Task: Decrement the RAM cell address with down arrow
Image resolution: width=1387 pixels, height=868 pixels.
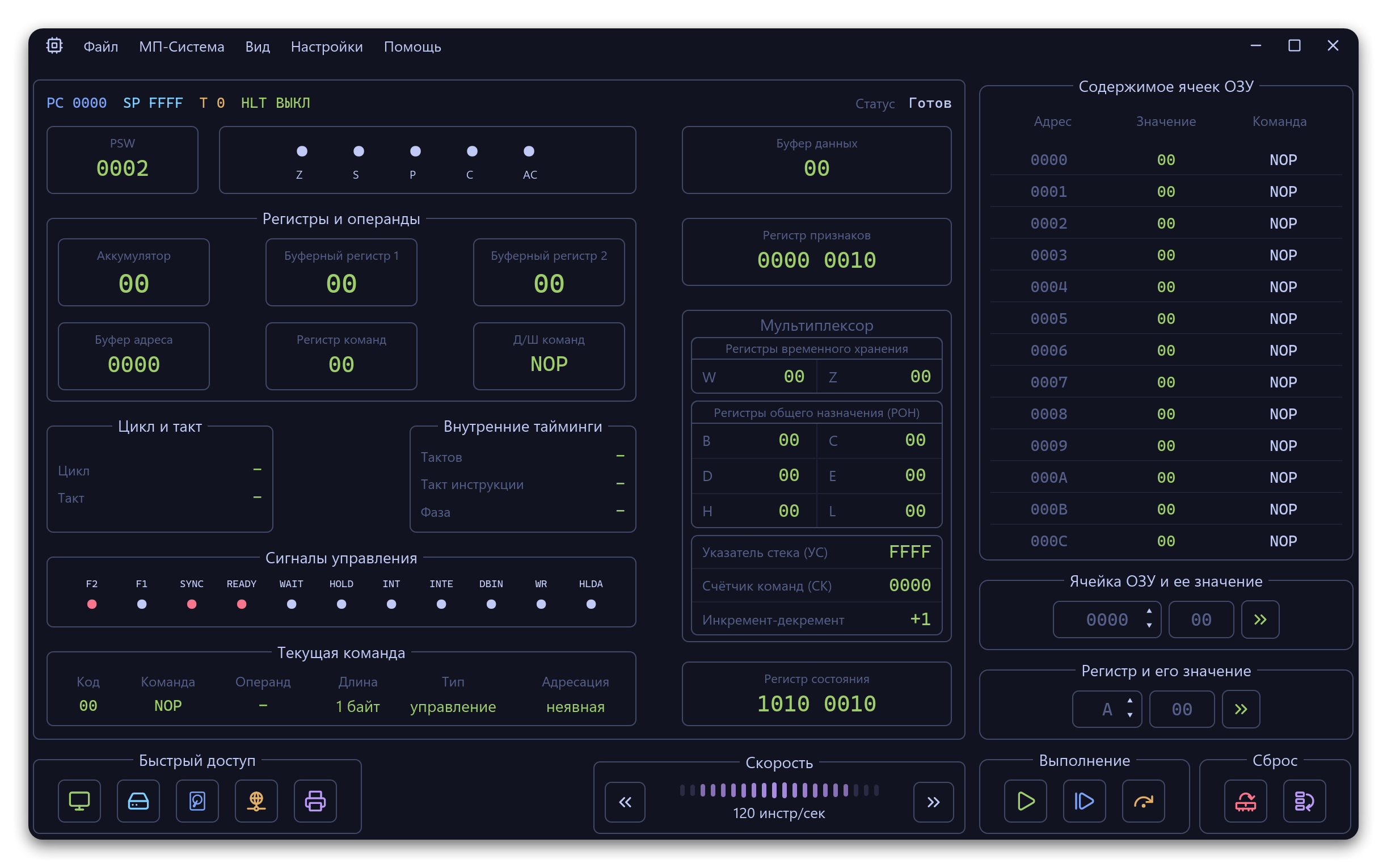Action: point(1149,626)
